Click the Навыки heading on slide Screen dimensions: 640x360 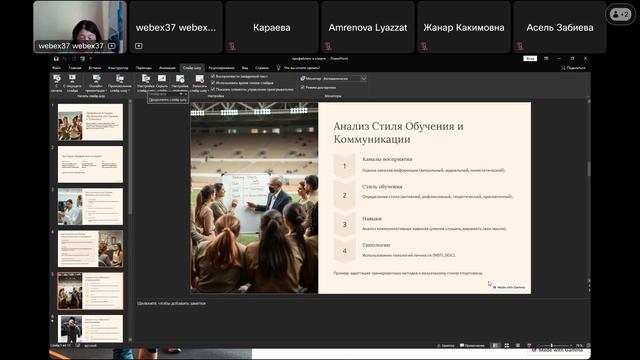[371, 219]
